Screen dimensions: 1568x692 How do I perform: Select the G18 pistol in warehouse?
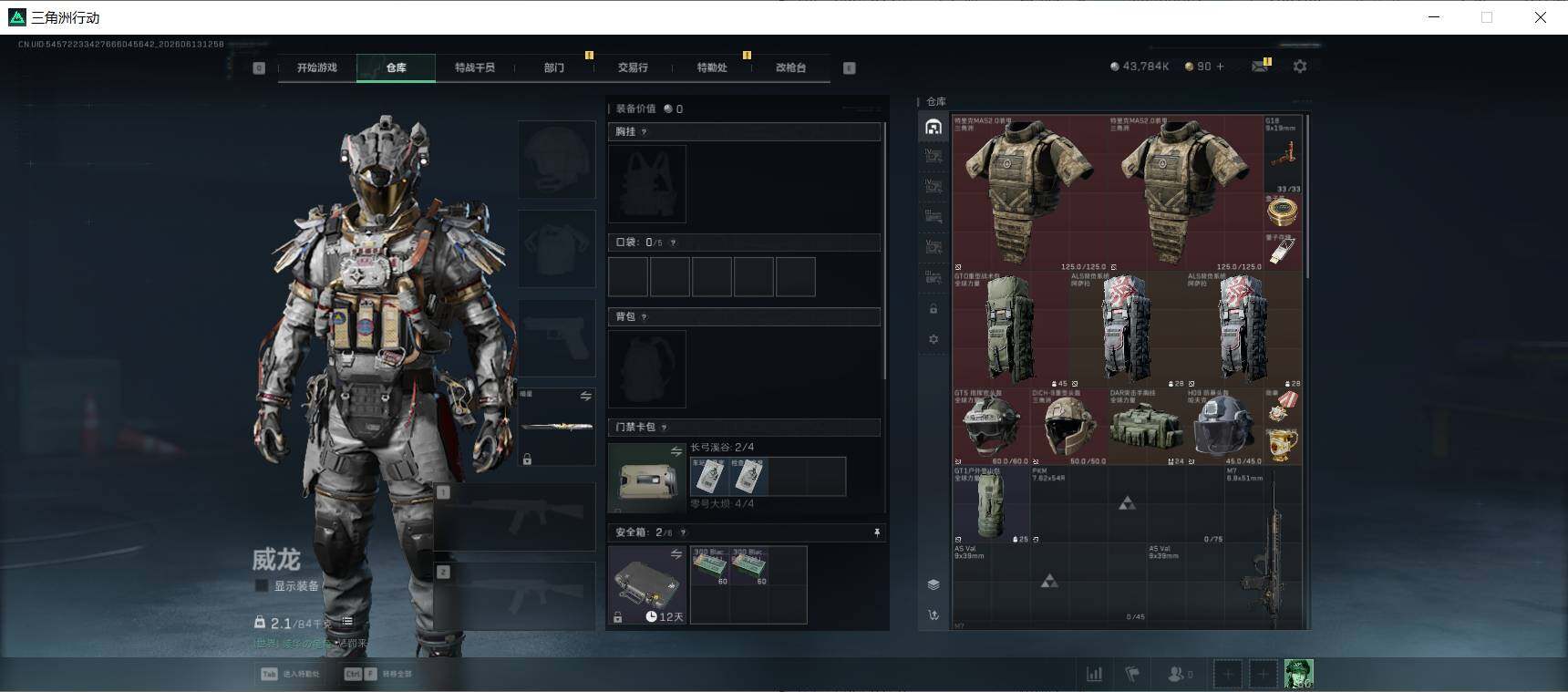(x=1284, y=154)
